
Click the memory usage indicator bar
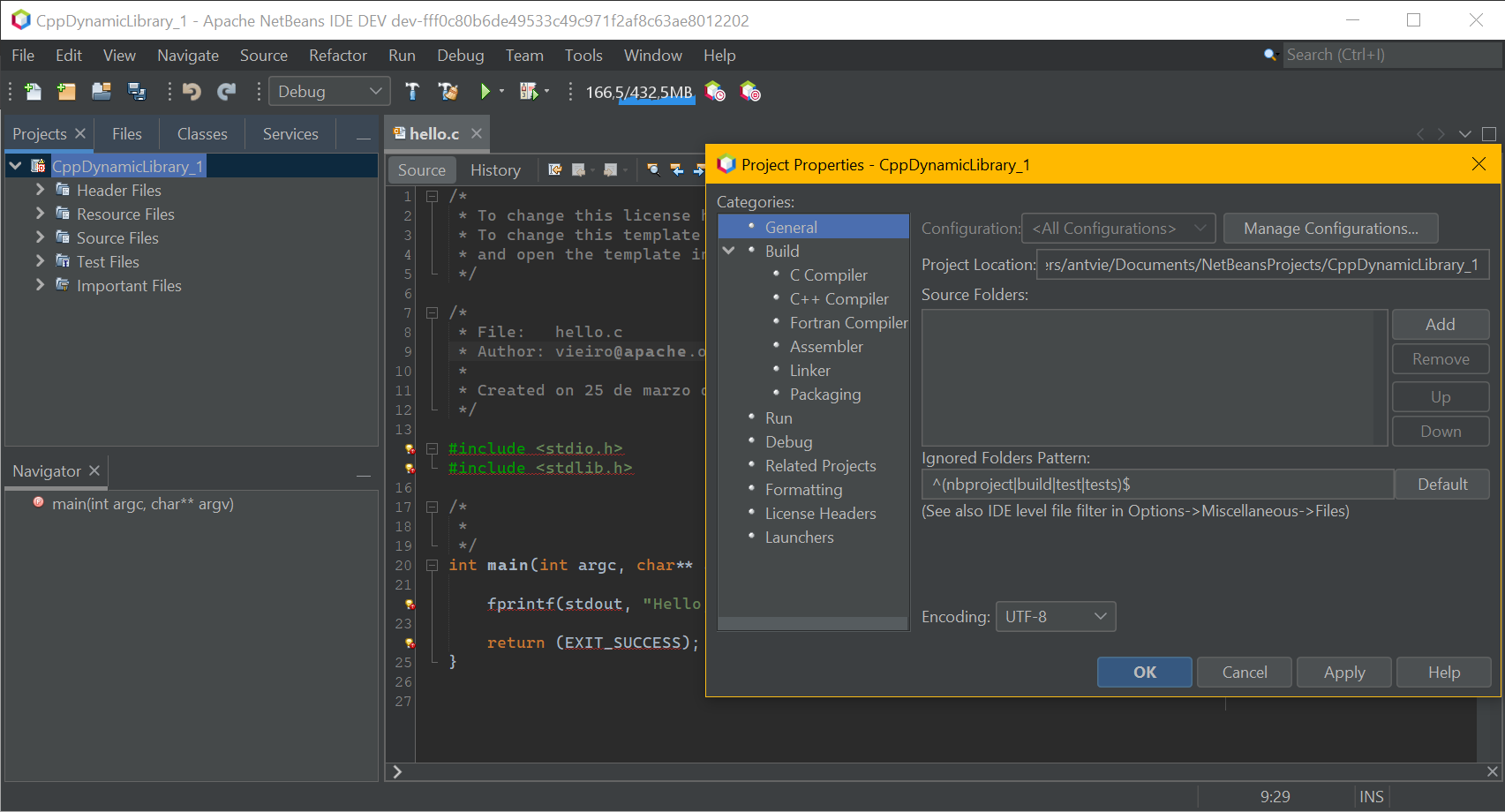click(639, 93)
